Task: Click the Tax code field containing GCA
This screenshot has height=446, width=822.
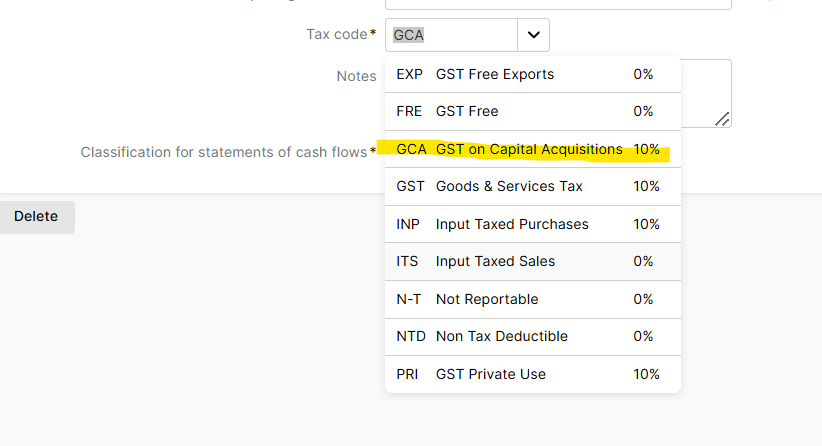Action: (x=450, y=35)
